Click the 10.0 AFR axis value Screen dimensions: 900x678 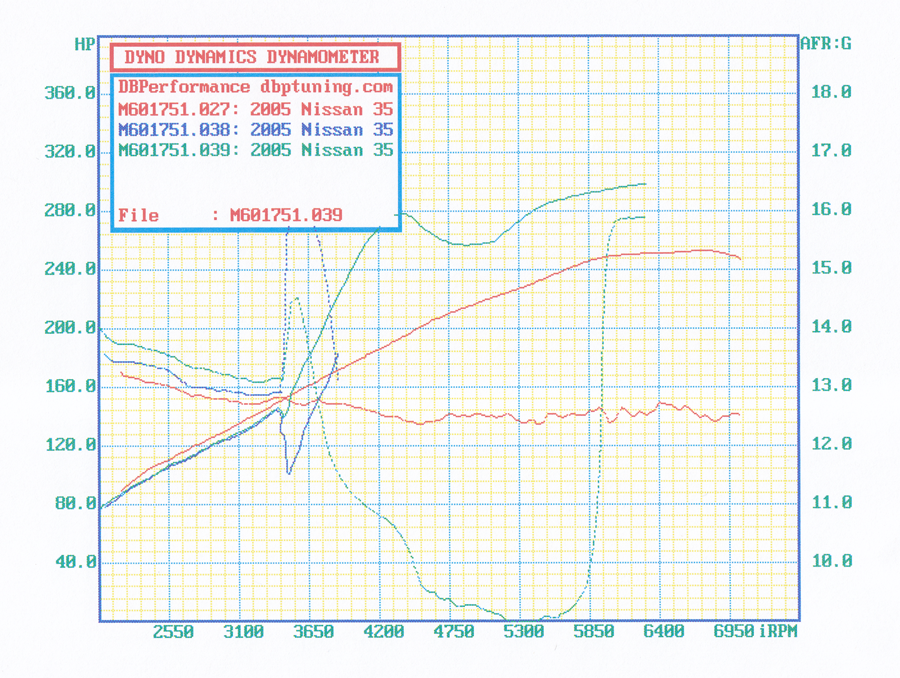pos(831,561)
